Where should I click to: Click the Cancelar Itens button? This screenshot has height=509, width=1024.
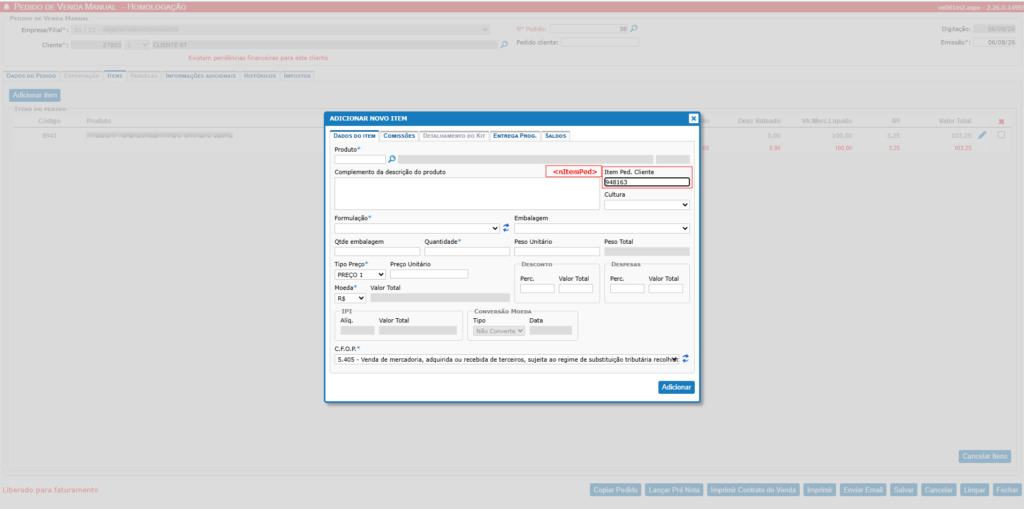point(985,457)
